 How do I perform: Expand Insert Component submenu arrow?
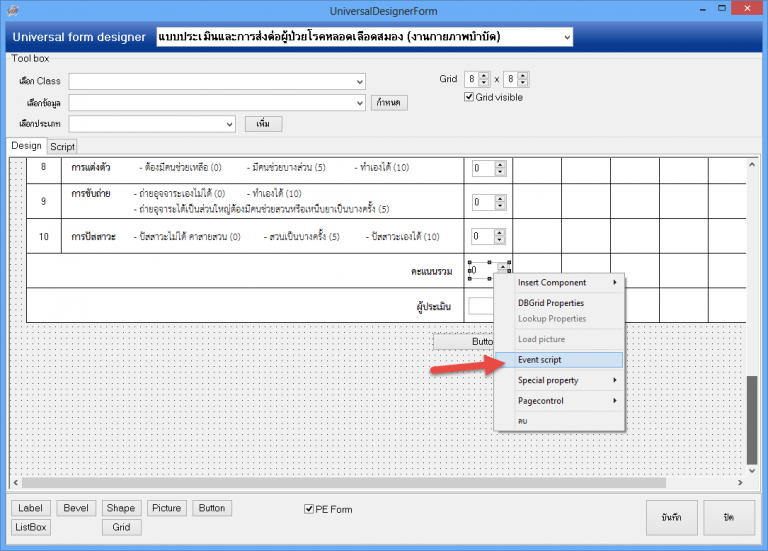click(615, 283)
